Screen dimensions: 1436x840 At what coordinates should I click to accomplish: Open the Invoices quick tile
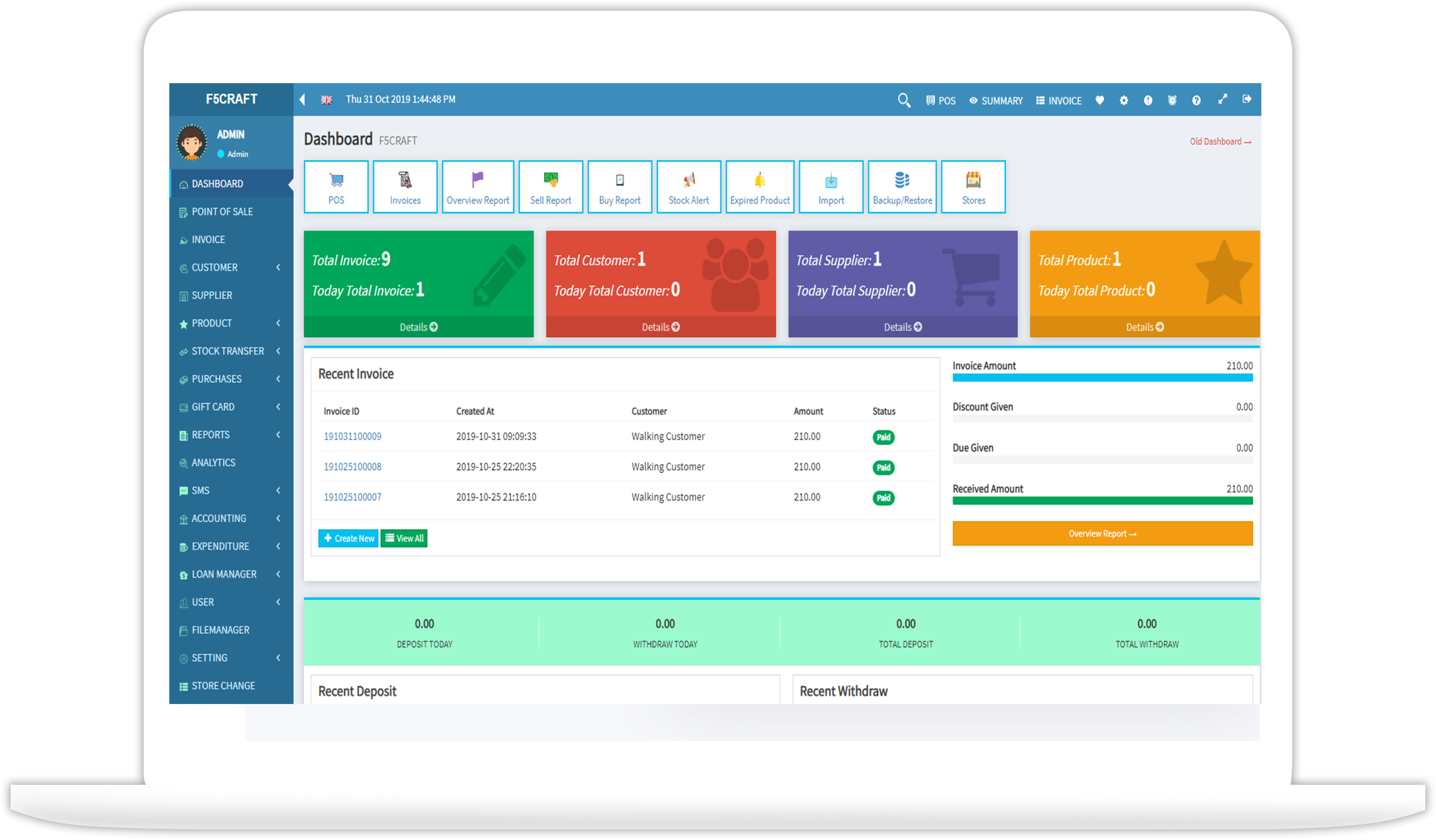[x=405, y=186]
